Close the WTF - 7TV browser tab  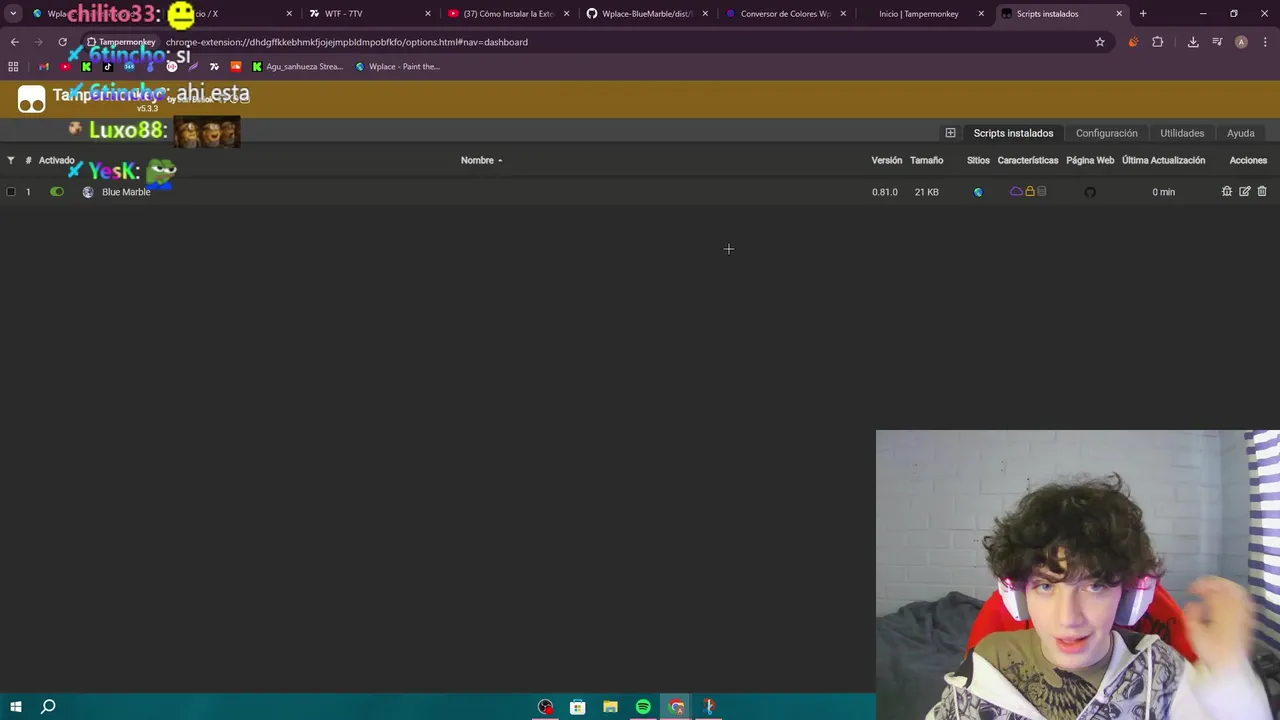[x=428, y=14]
